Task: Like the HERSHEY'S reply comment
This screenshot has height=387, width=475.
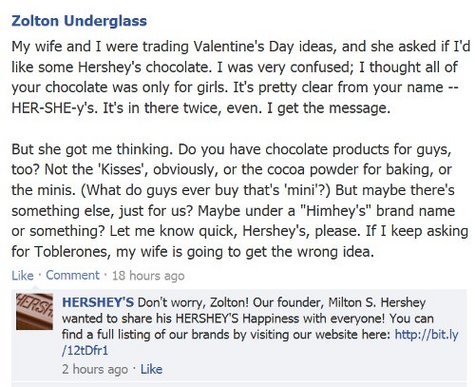Action: point(151,369)
